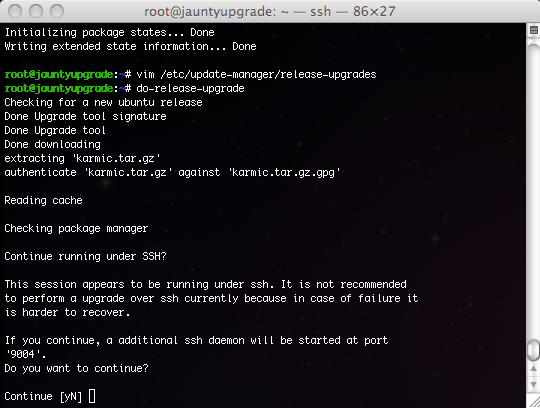Click the "Do you want to continue?" line
This screenshot has height=408, width=540.
tap(76, 368)
